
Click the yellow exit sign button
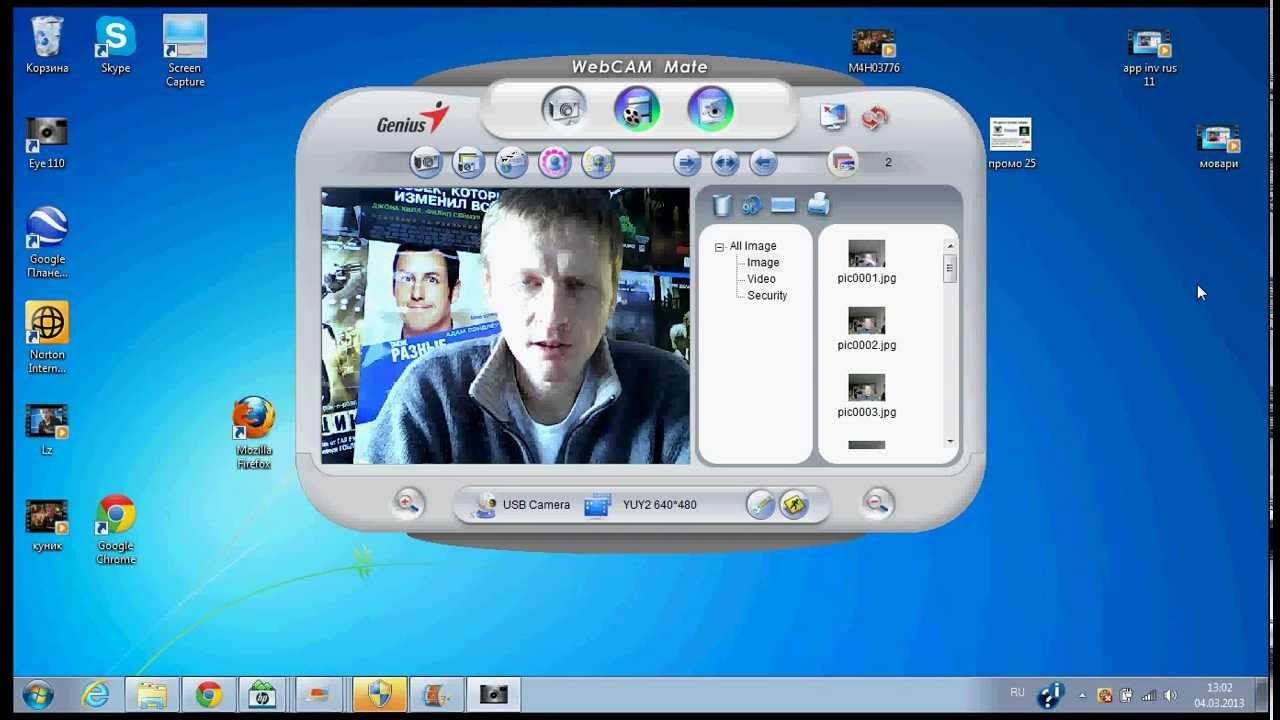click(x=794, y=504)
